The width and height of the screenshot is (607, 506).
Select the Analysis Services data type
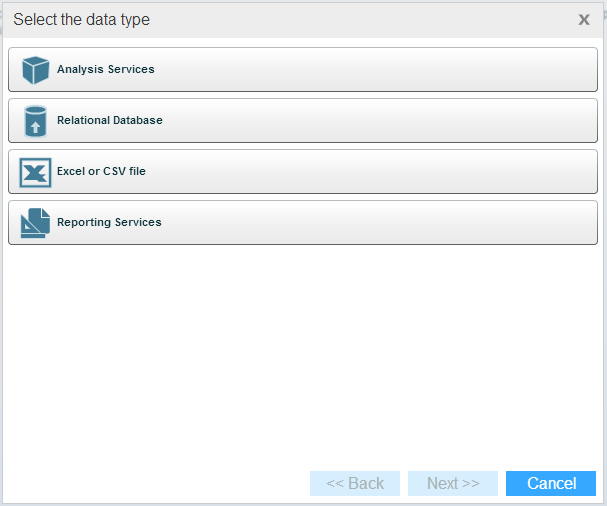[302, 70]
